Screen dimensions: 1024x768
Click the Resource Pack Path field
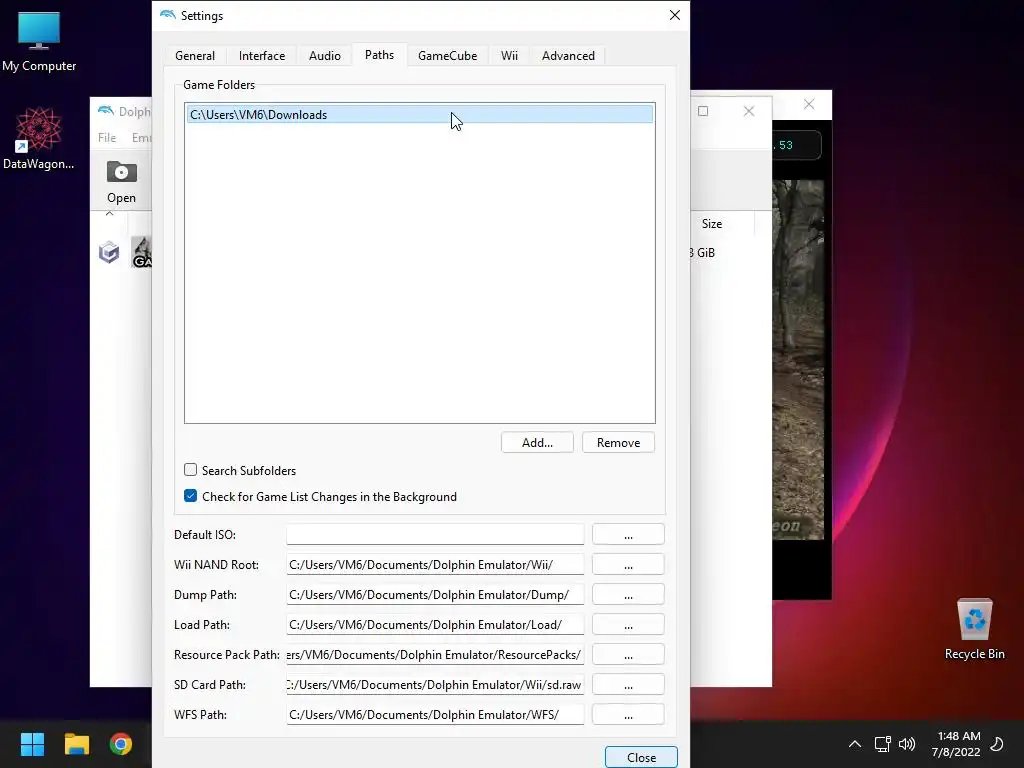pyautogui.click(x=435, y=654)
